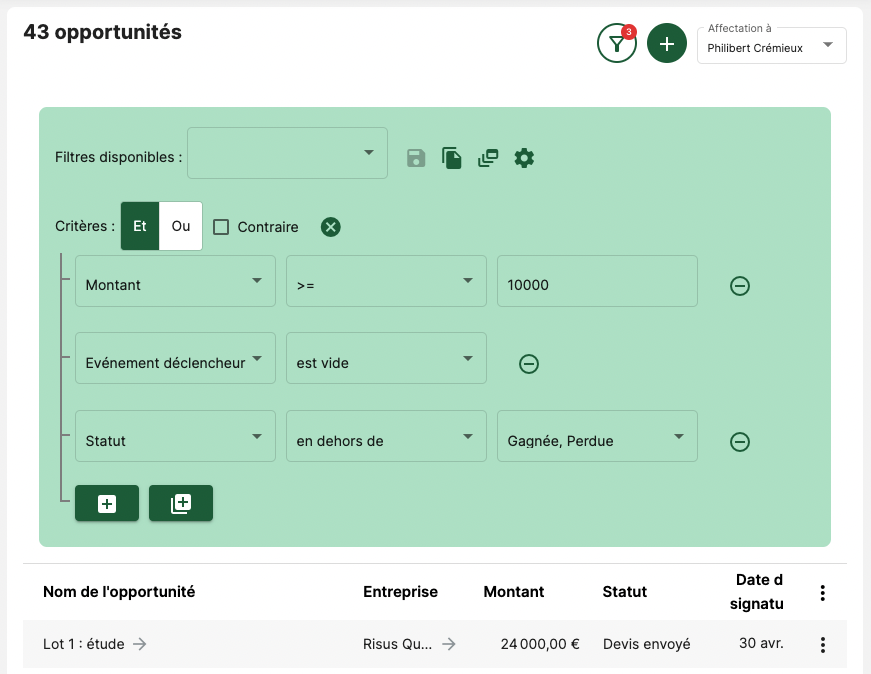Check the Contraire checkbox
This screenshot has height=674, width=871.
pyautogui.click(x=221, y=227)
